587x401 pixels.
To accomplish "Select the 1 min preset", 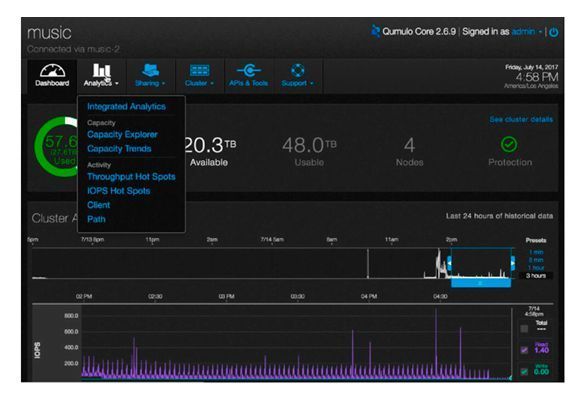I will click(536, 252).
